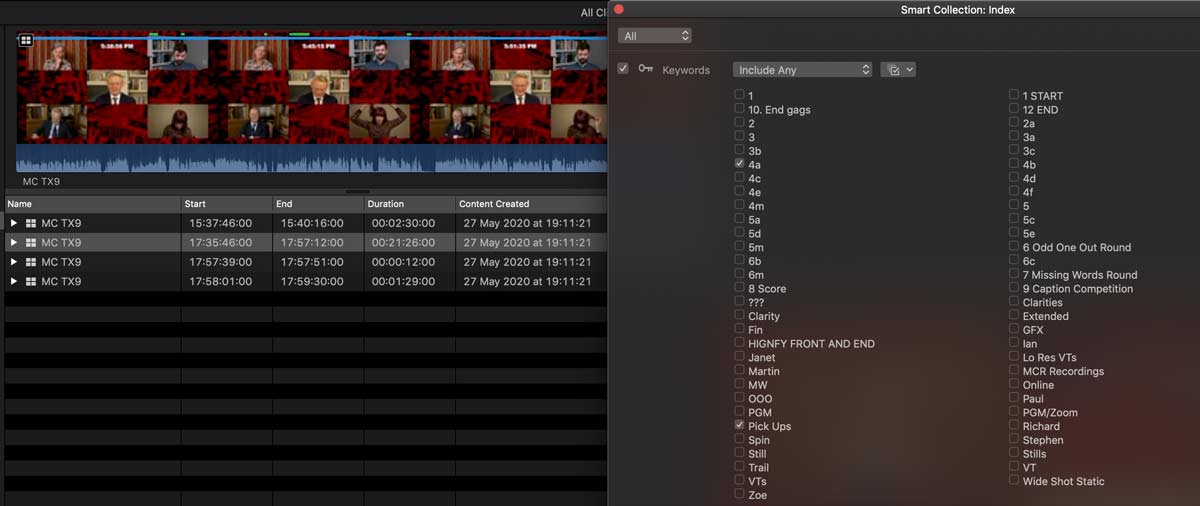Uncheck the 4a keyword

(x=739, y=163)
